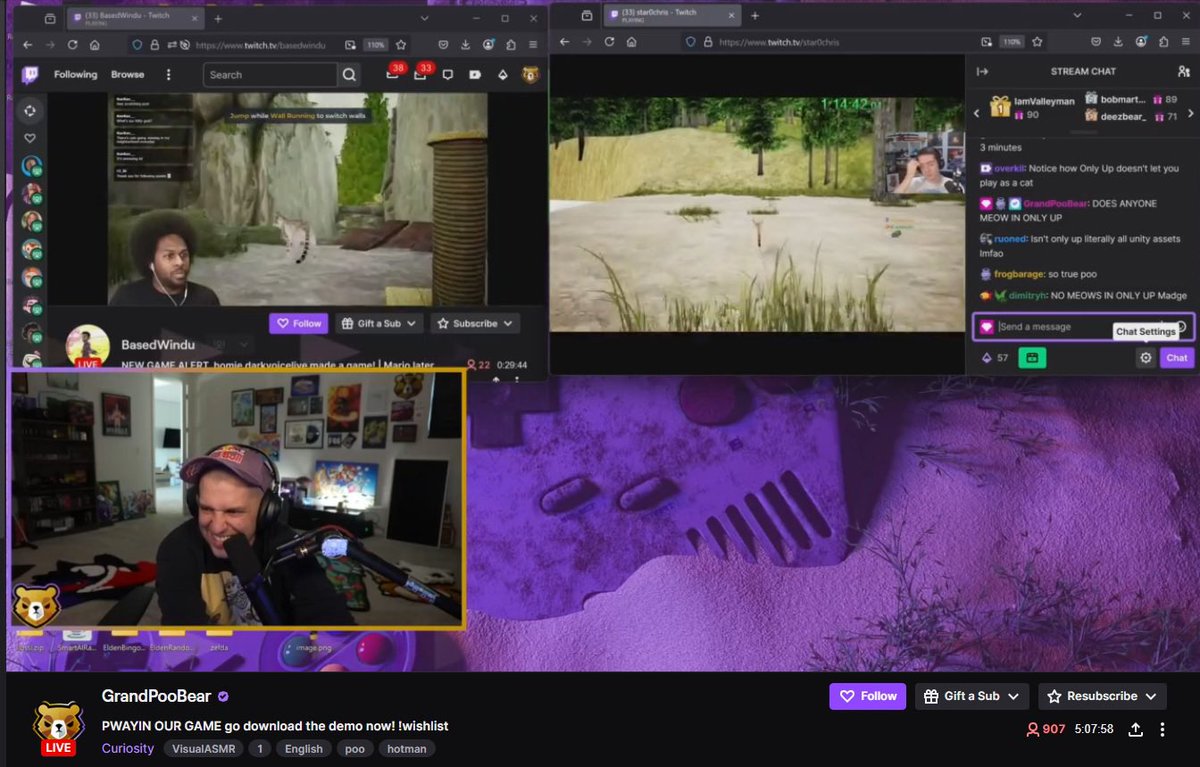Screen dimensions: 1200x767
Task: Expand Gift a Sub in BasedWindu window
Action: click(379, 323)
